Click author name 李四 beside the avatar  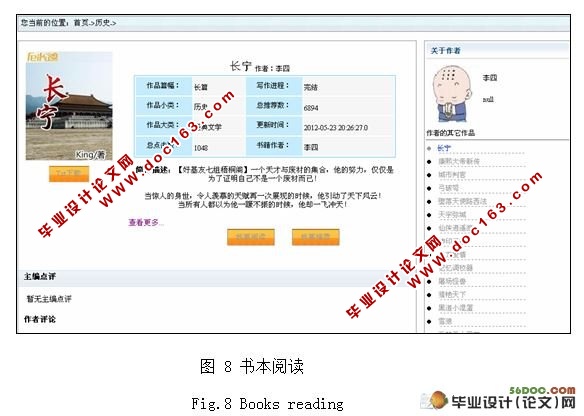490,78
